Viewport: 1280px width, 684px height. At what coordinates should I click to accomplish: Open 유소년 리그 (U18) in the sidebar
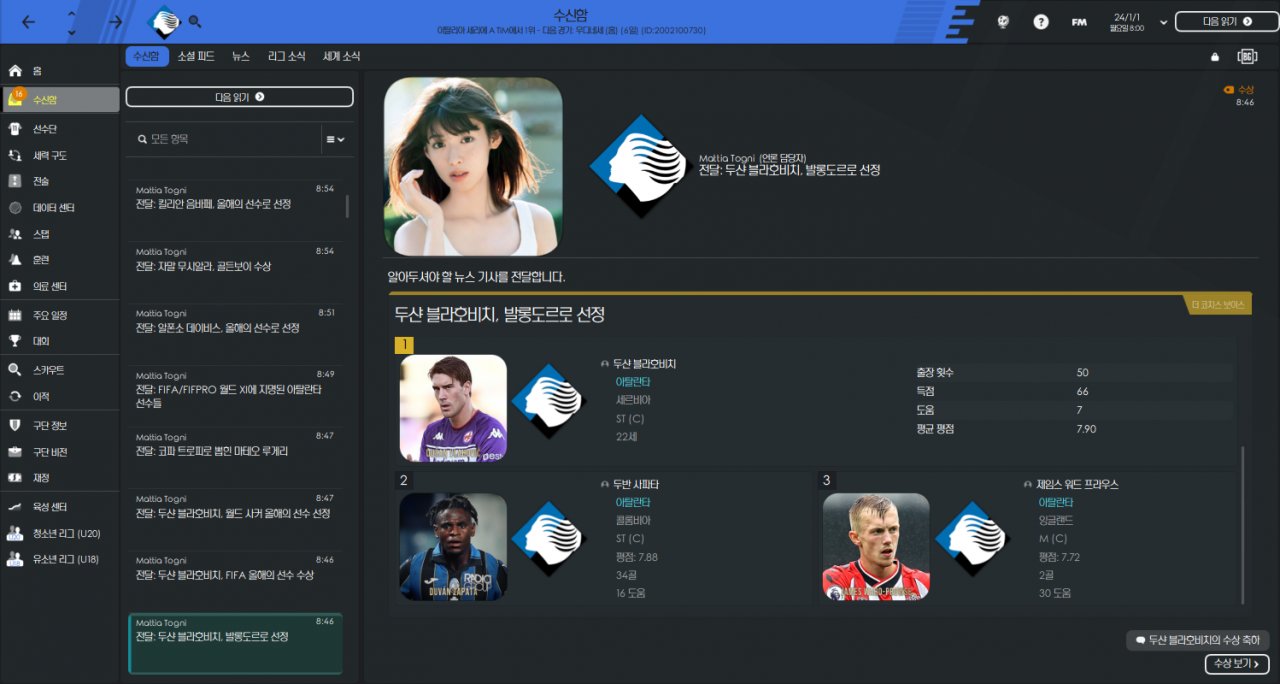pyautogui.click(x=60, y=559)
